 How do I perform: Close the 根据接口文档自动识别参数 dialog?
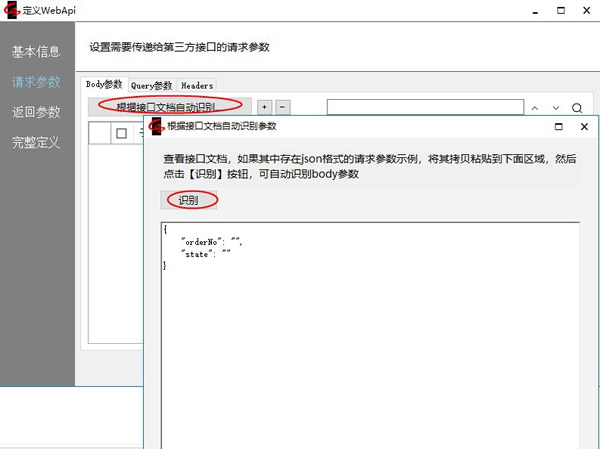click(x=584, y=126)
